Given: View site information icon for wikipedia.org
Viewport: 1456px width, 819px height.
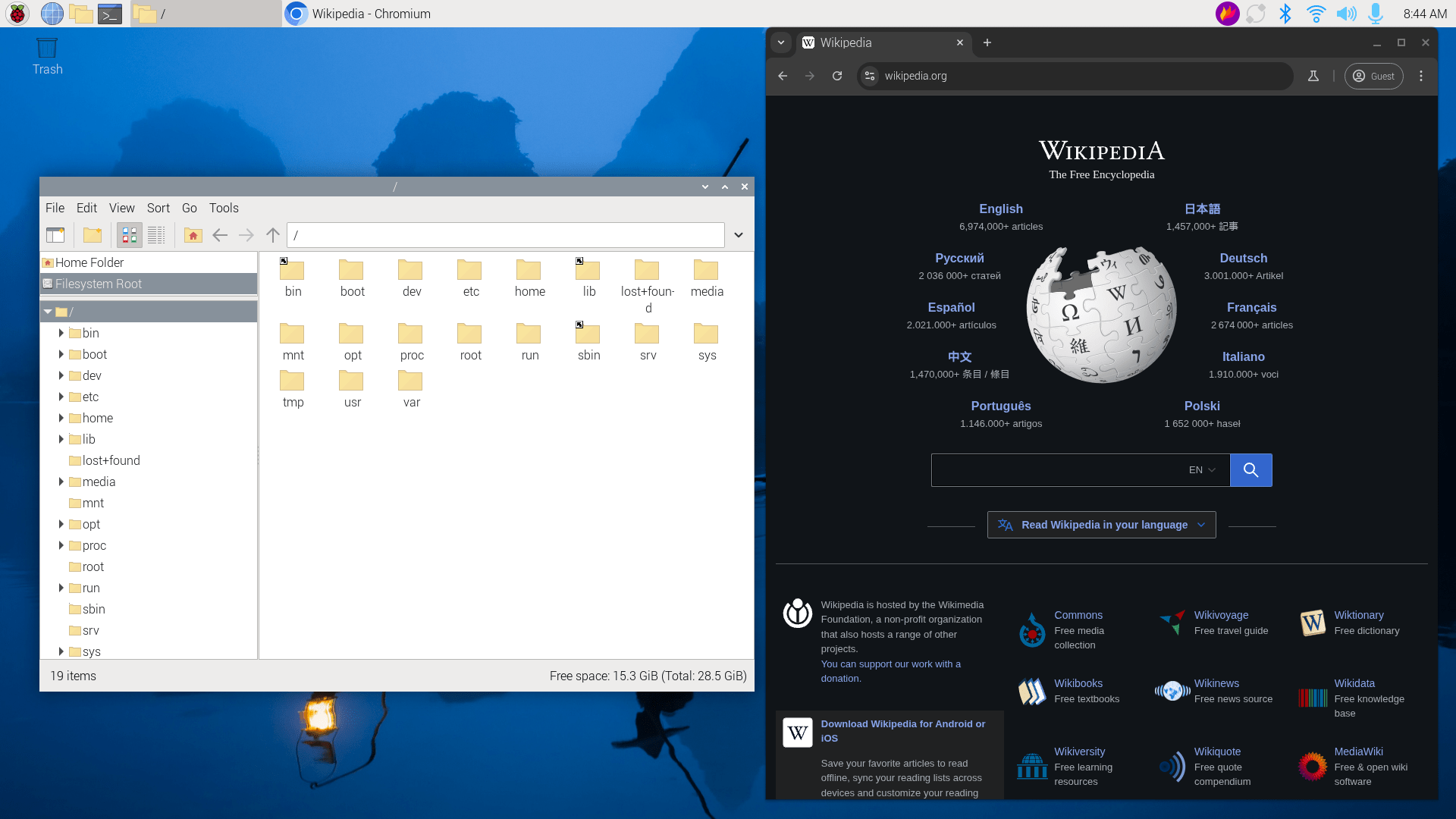Looking at the screenshot, I should (871, 76).
